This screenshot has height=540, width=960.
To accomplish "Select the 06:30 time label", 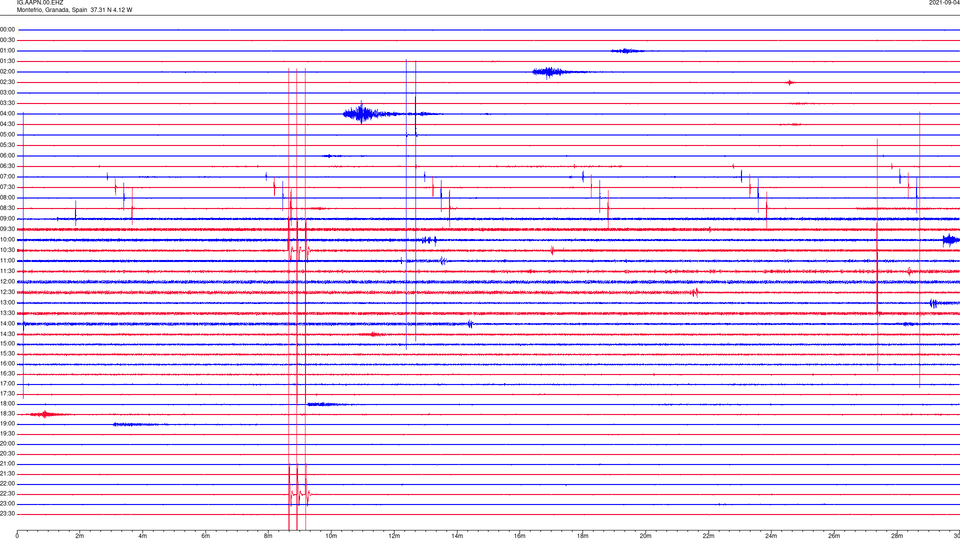I will [x=7, y=166].
